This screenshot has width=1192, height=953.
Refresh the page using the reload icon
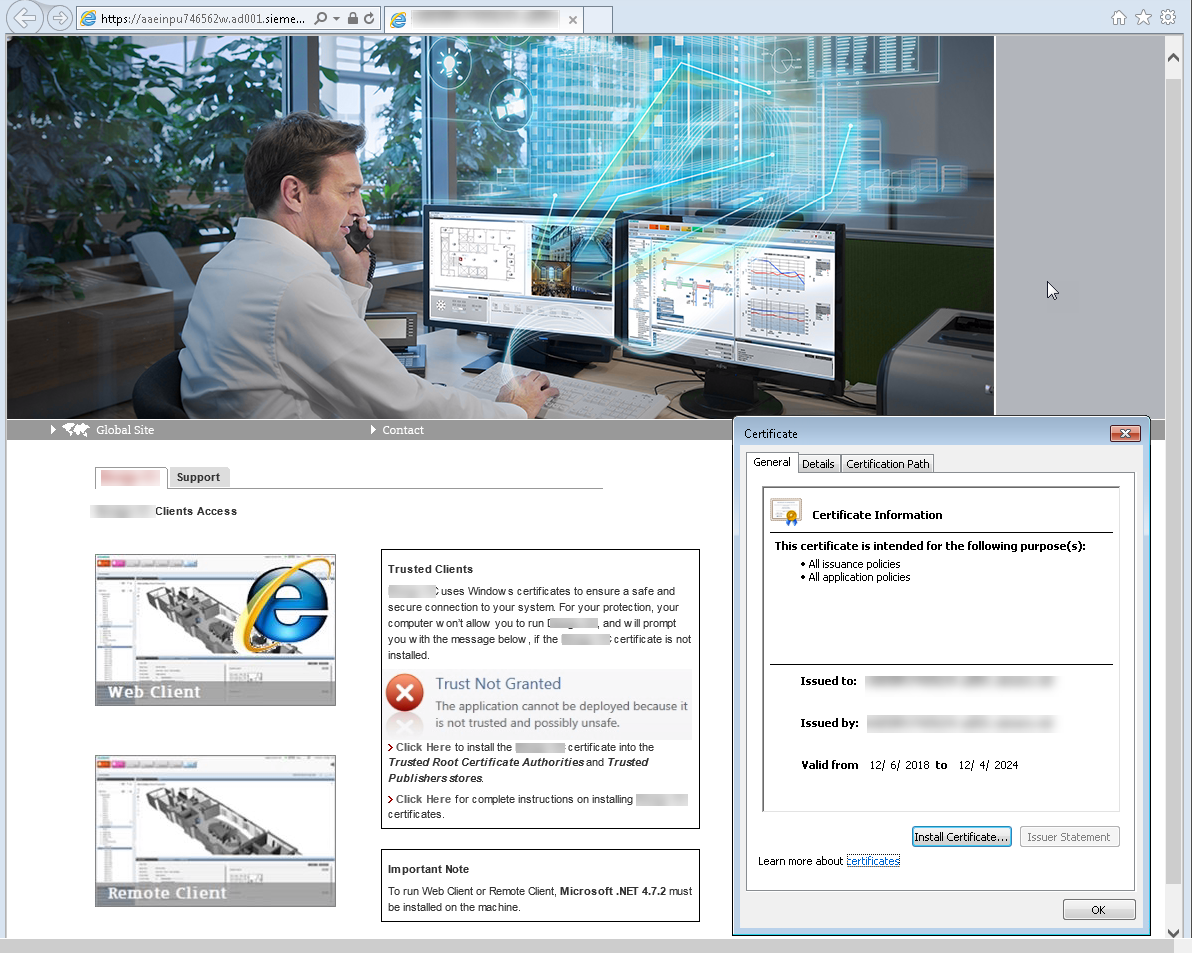click(x=370, y=19)
